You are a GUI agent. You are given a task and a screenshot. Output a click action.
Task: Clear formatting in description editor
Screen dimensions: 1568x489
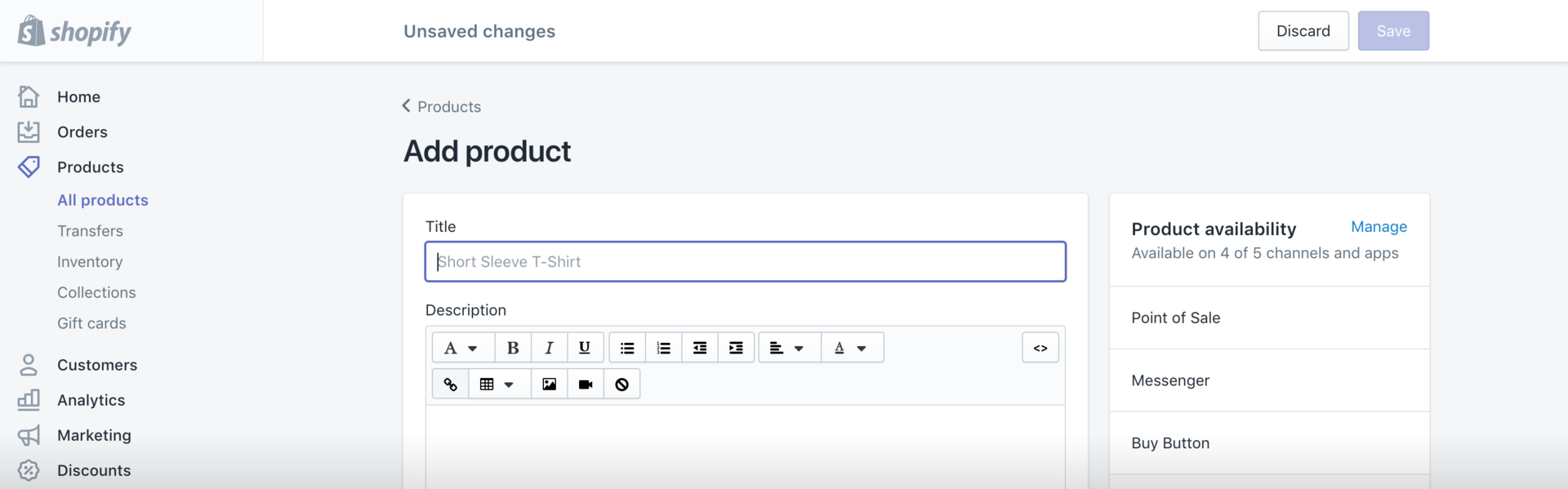621,385
